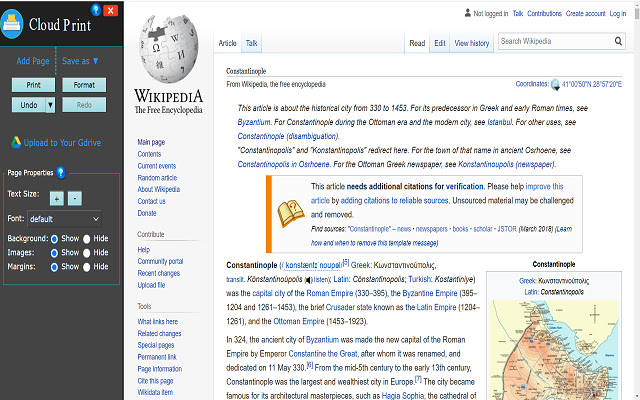The image size is (640, 400).
Task: Click Add Page
Action: (x=33, y=61)
